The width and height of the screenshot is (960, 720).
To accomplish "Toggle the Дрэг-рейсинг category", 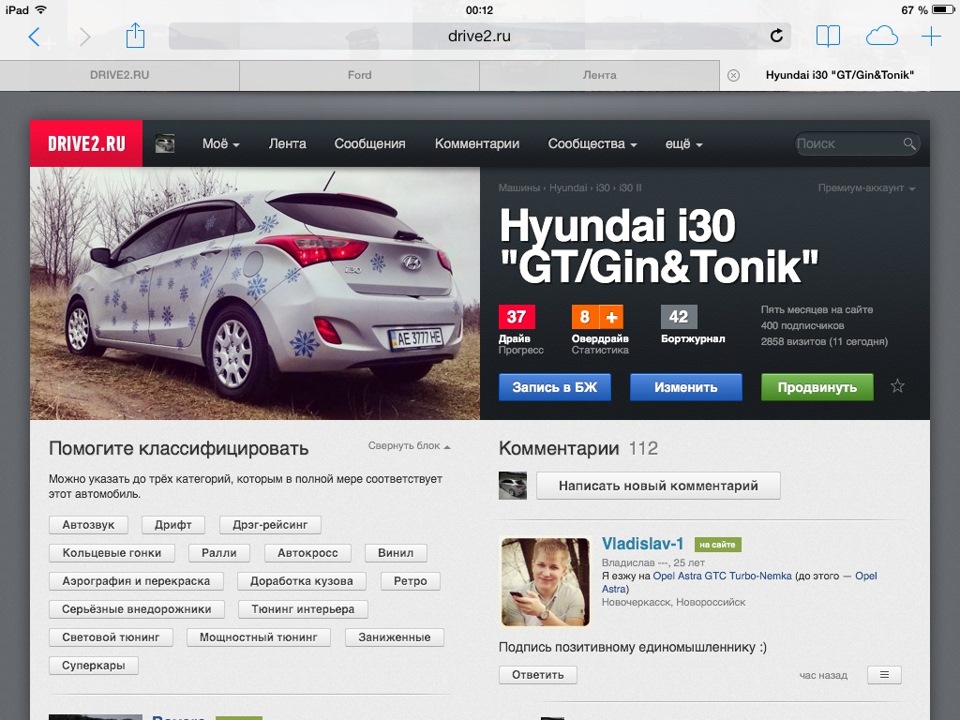I will tap(270, 525).
